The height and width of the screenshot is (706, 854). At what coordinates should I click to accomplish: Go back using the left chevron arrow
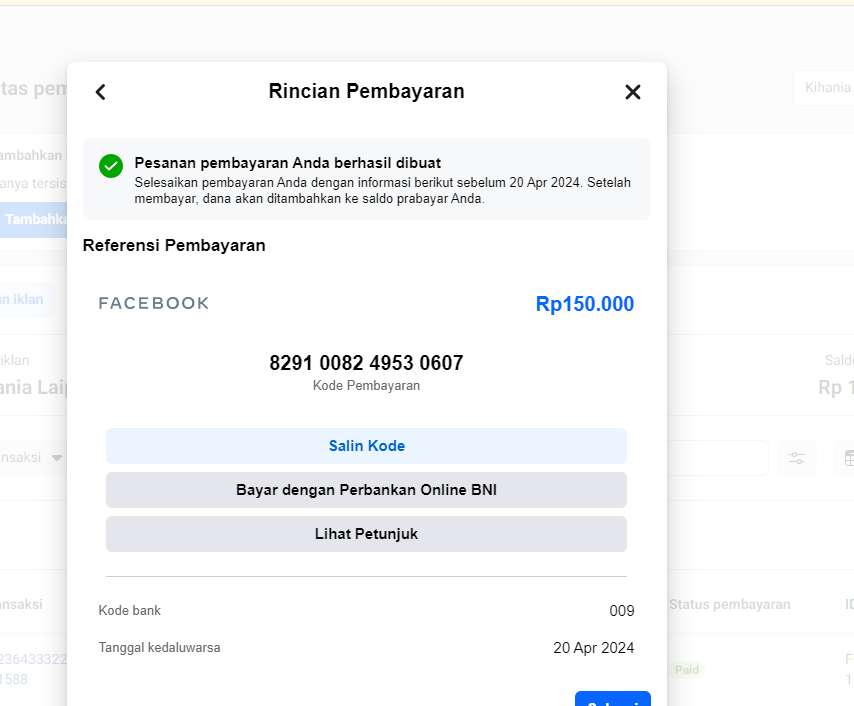101,92
